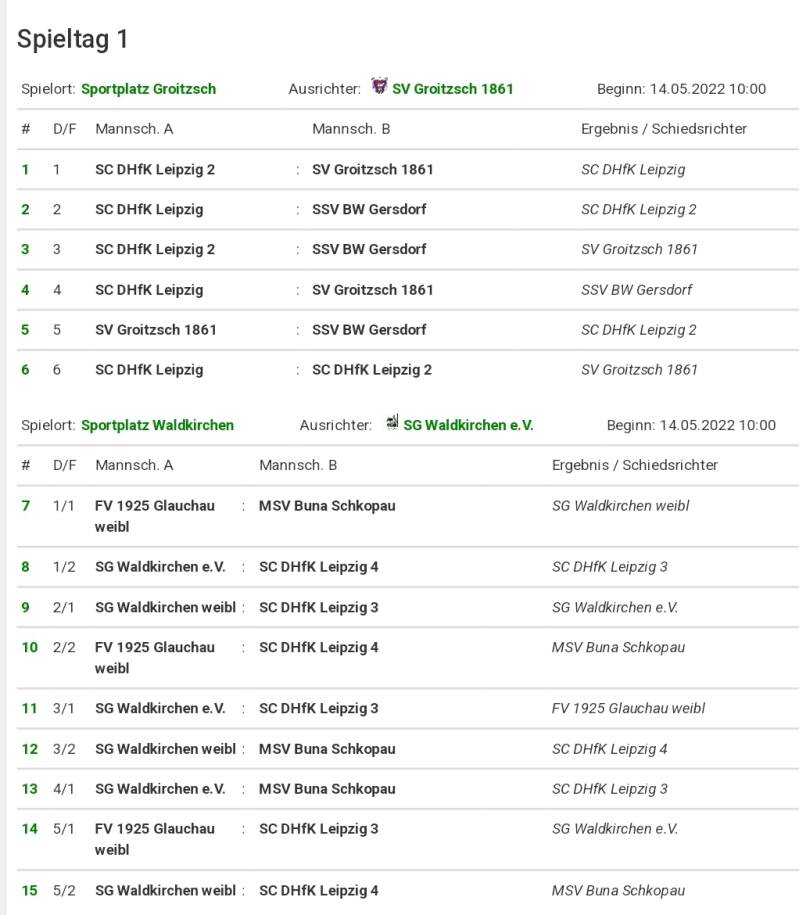Select green match number 3

[25, 250]
